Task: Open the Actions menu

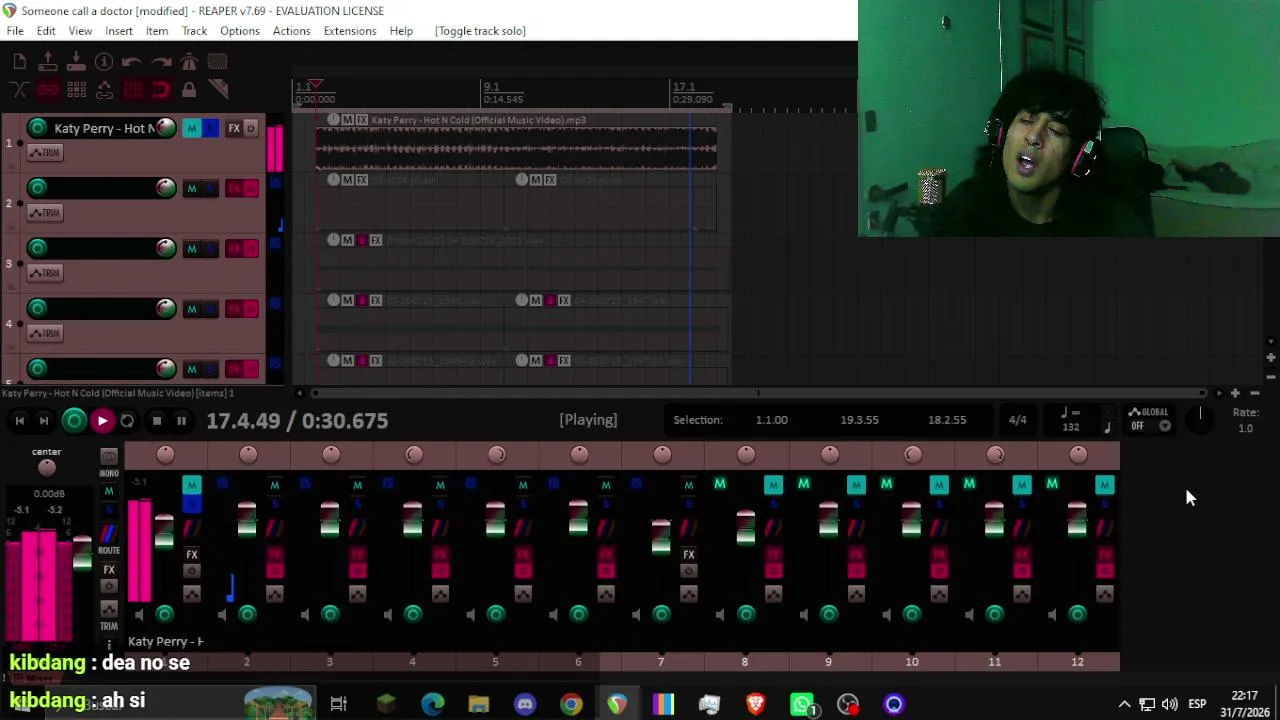Action: point(291,31)
